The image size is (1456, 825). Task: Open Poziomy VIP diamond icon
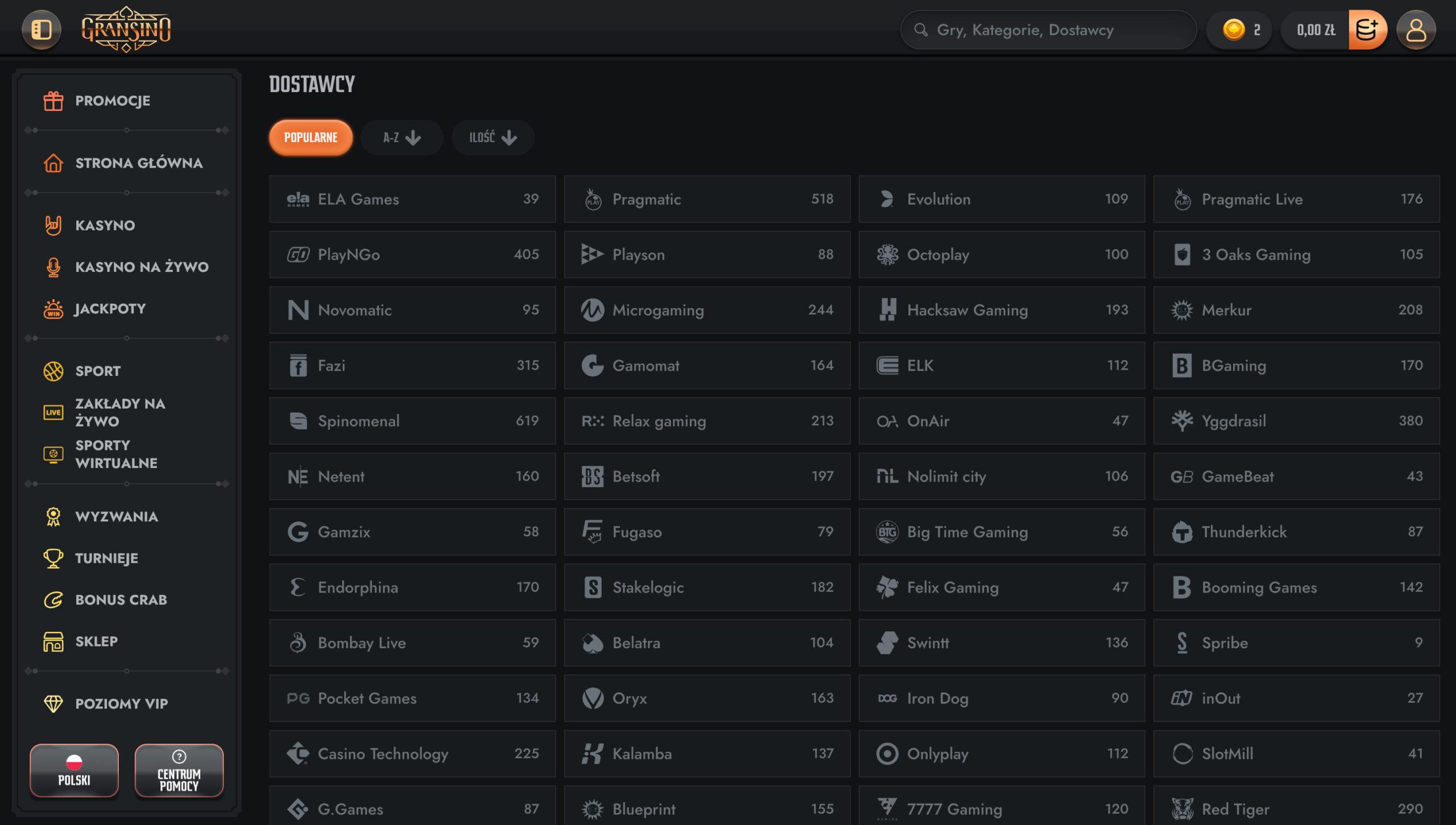point(53,703)
